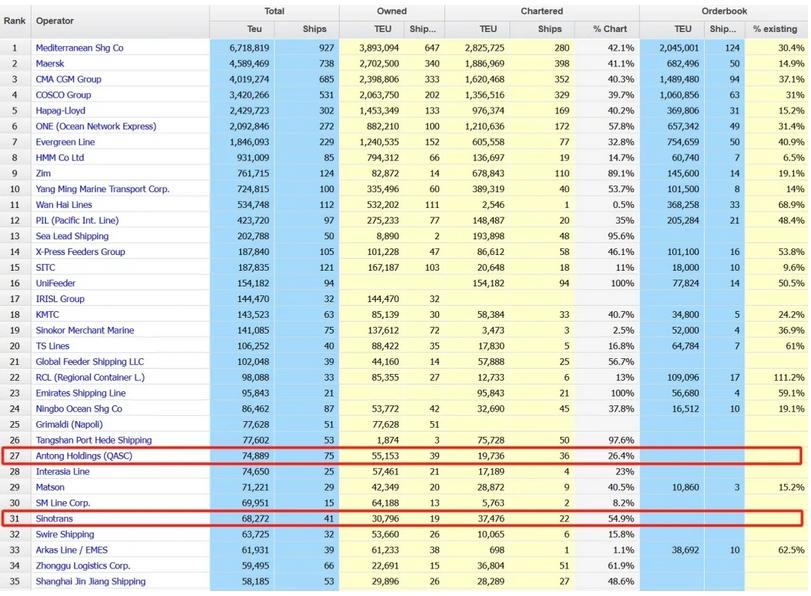Open the UniFeeder operator link

55,283
